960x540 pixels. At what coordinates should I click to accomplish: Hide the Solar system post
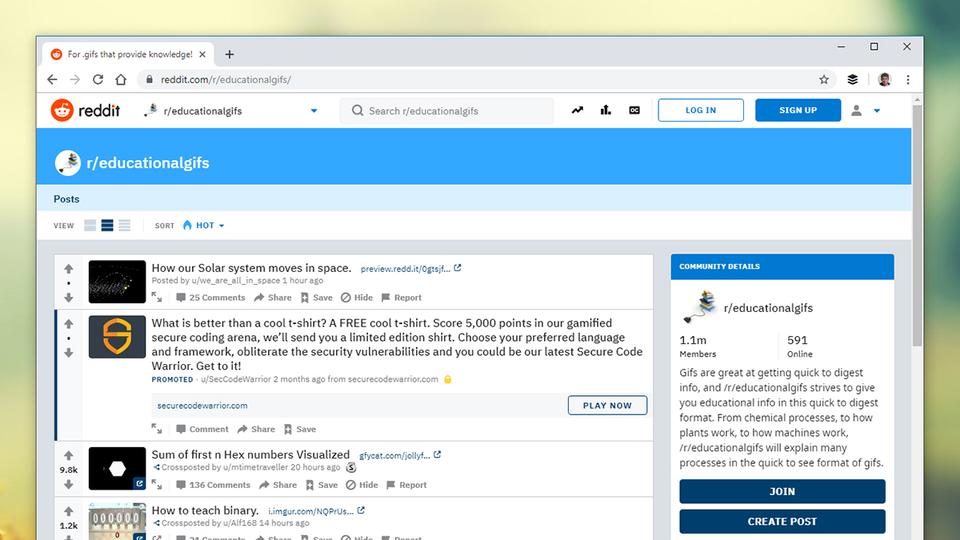356,298
